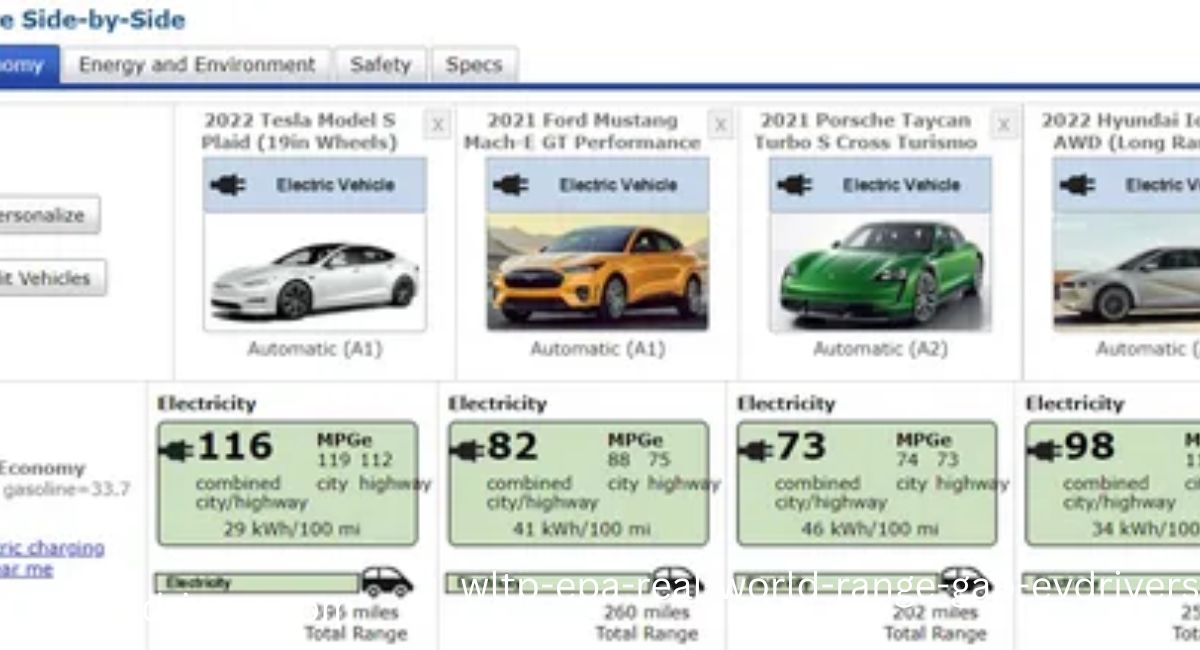Viewport: 1200px width, 650px height.
Task: Click the plug icon in Mustang's Electric Vehicle banner
Action: (511, 185)
